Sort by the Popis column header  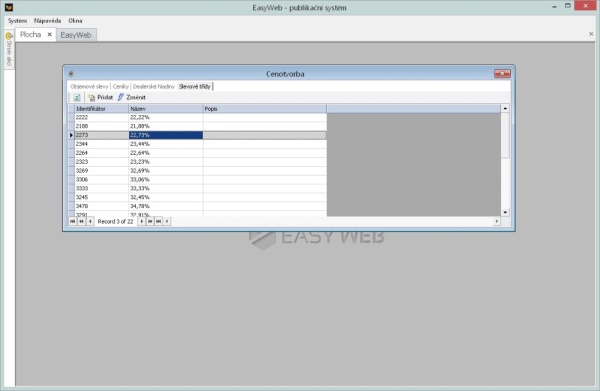click(x=265, y=109)
